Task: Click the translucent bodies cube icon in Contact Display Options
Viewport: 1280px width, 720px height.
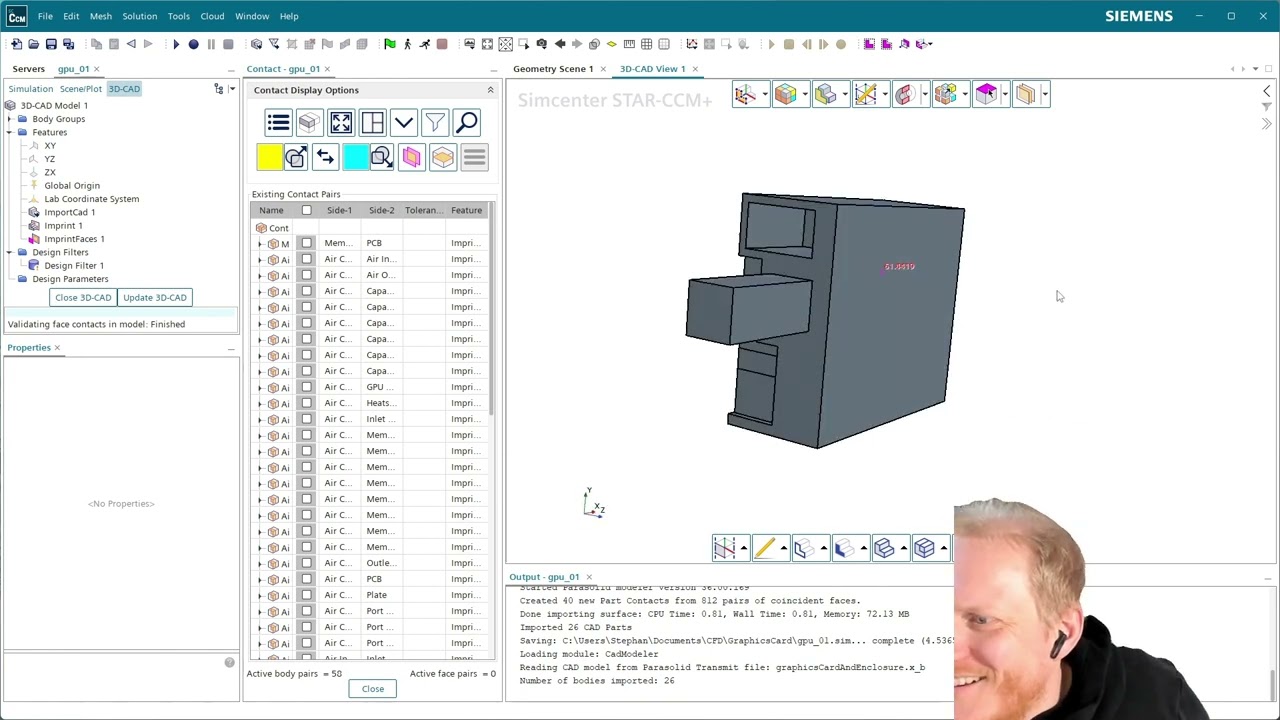Action: pyautogui.click(x=309, y=123)
